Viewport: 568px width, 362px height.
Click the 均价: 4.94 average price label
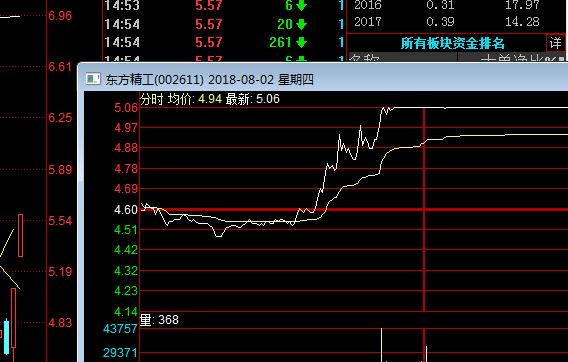pos(195,99)
